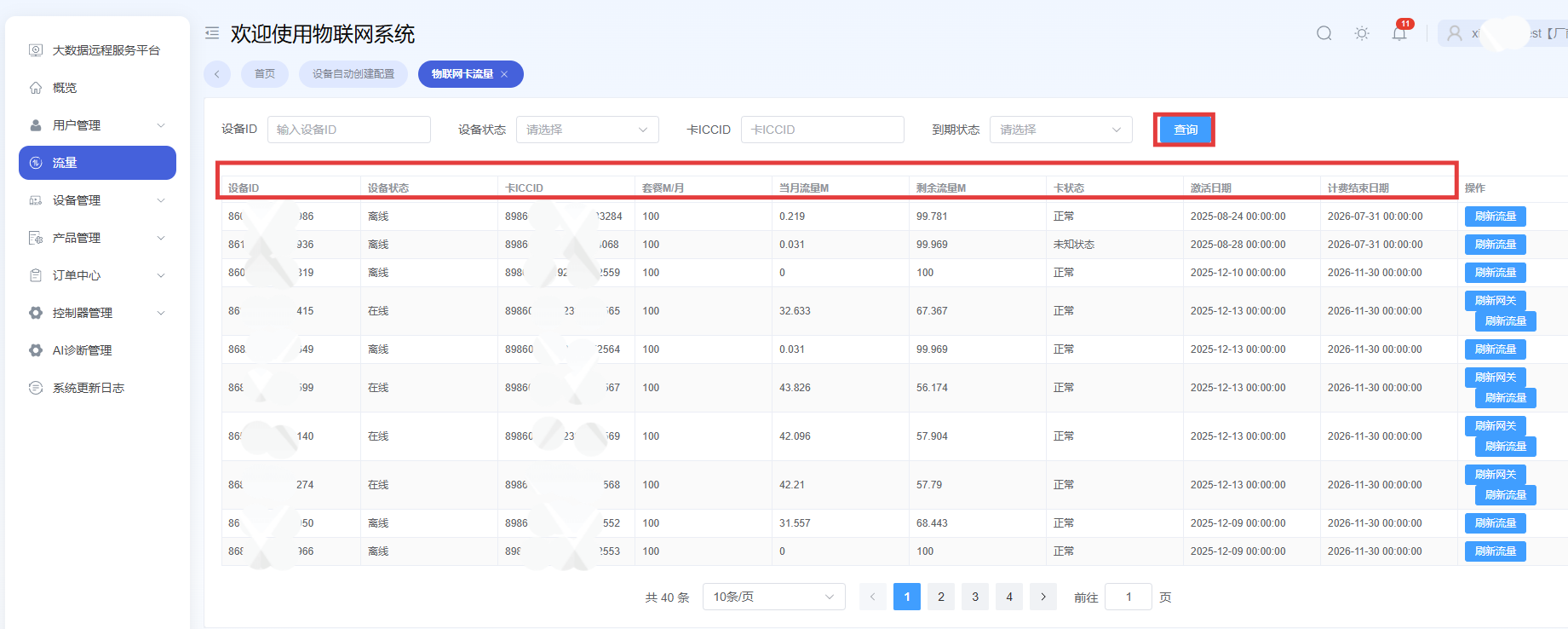Screen dimensions: 1568x629
Task: Click the user avatar icon in the header
Action: (1455, 33)
